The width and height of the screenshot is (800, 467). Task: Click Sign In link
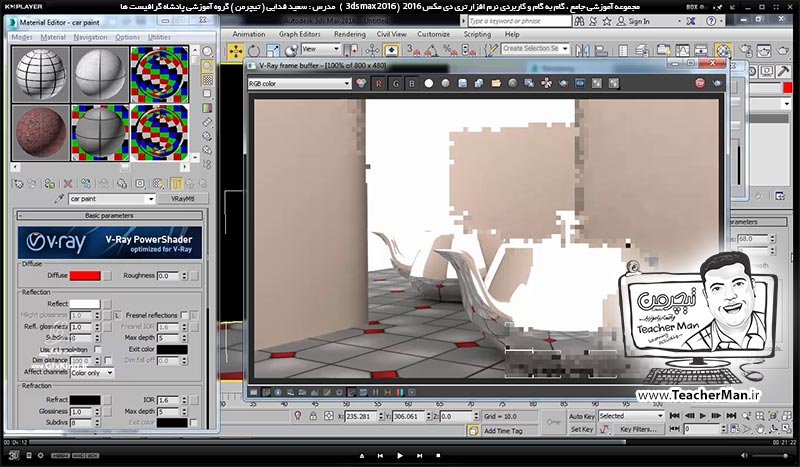(639, 21)
